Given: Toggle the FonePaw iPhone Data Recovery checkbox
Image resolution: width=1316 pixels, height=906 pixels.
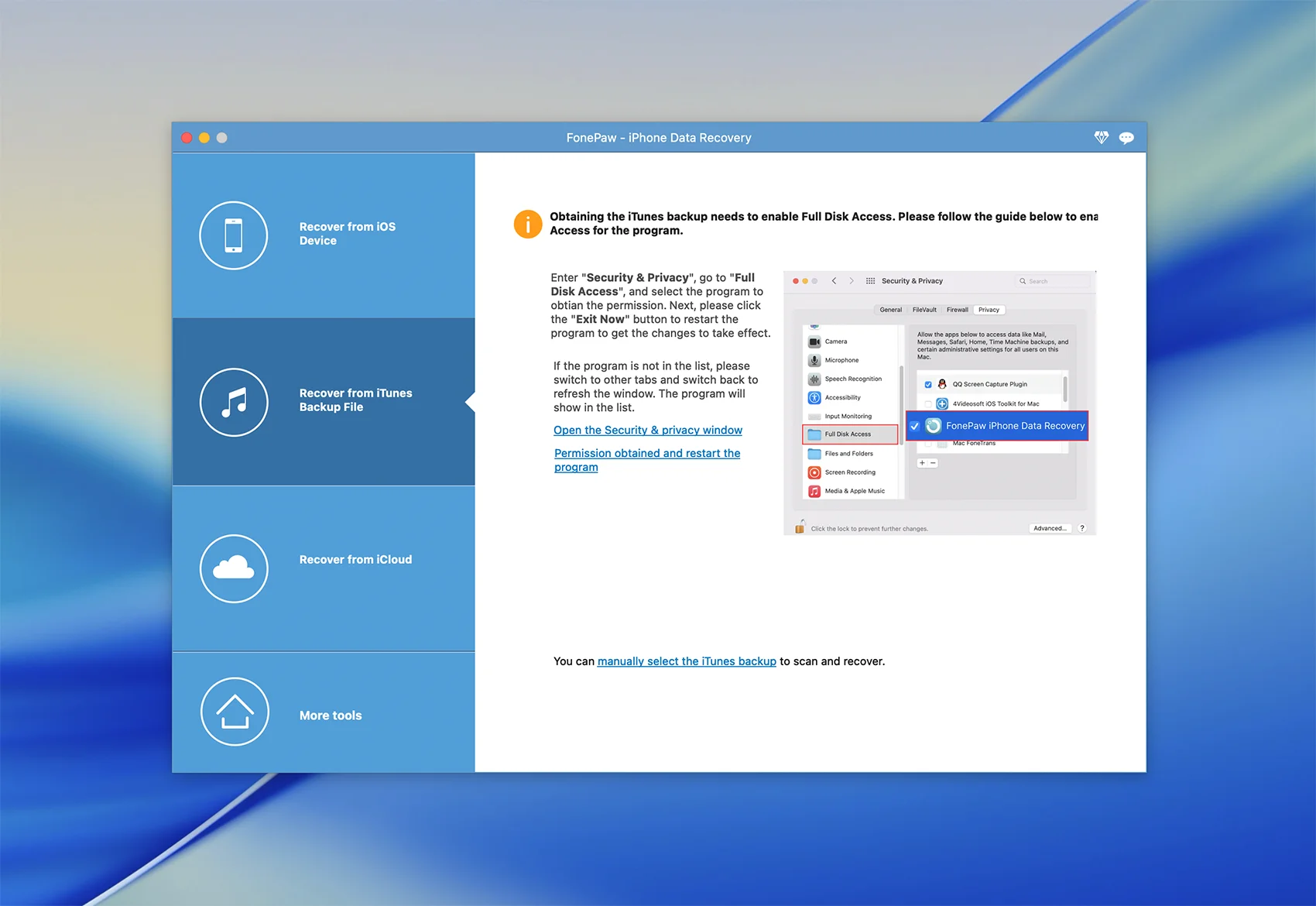Looking at the screenshot, I should coord(915,426).
